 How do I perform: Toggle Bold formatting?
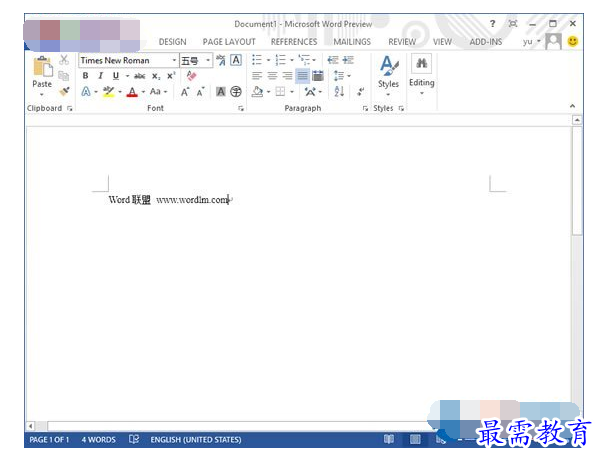tap(85, 76)
